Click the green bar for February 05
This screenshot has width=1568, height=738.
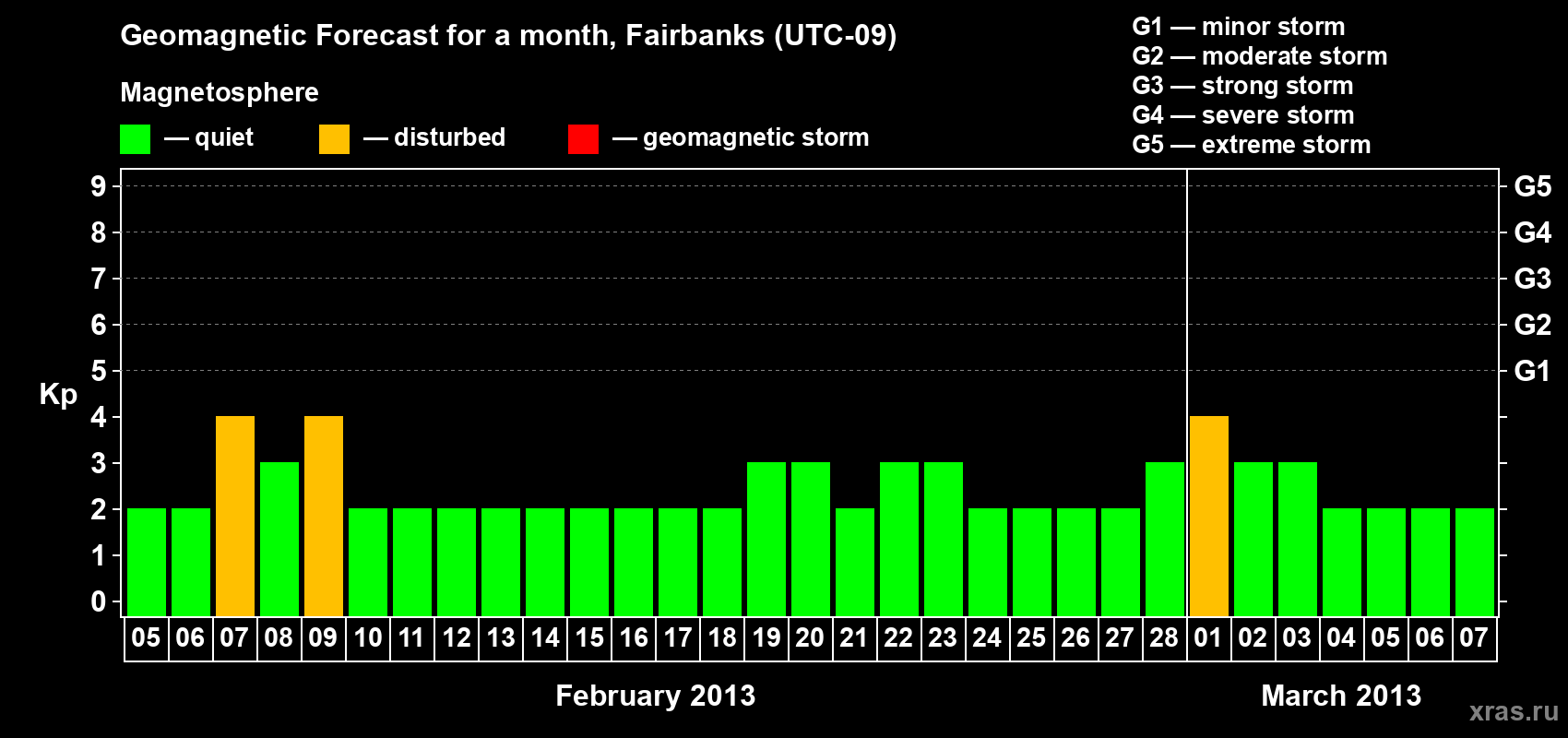[147, 563]
